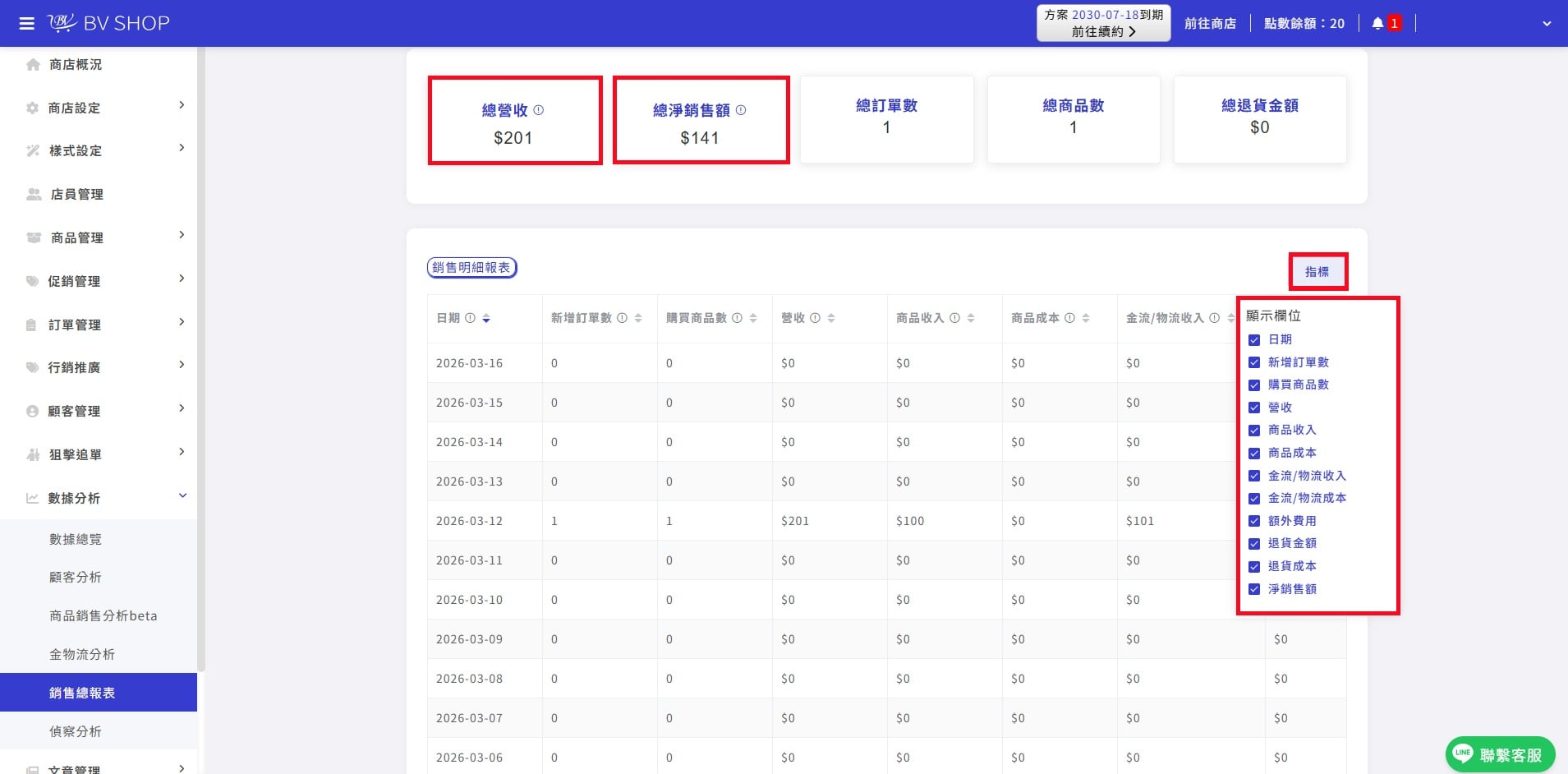Image resolution: width=1568 pixels, height=774 pixels.
Task: Click the 指標 button
Action: [x=1317, y=271]
